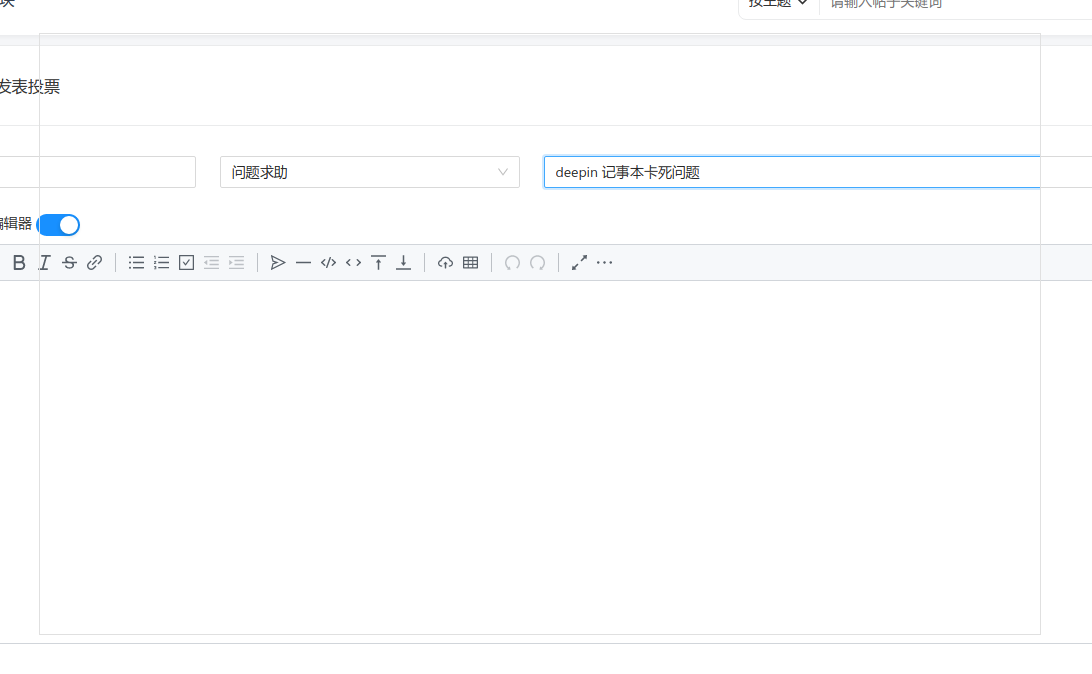The height and width of the screenshot is (674, 1092).
Task: Insert a code block
Action: (328, 262)
